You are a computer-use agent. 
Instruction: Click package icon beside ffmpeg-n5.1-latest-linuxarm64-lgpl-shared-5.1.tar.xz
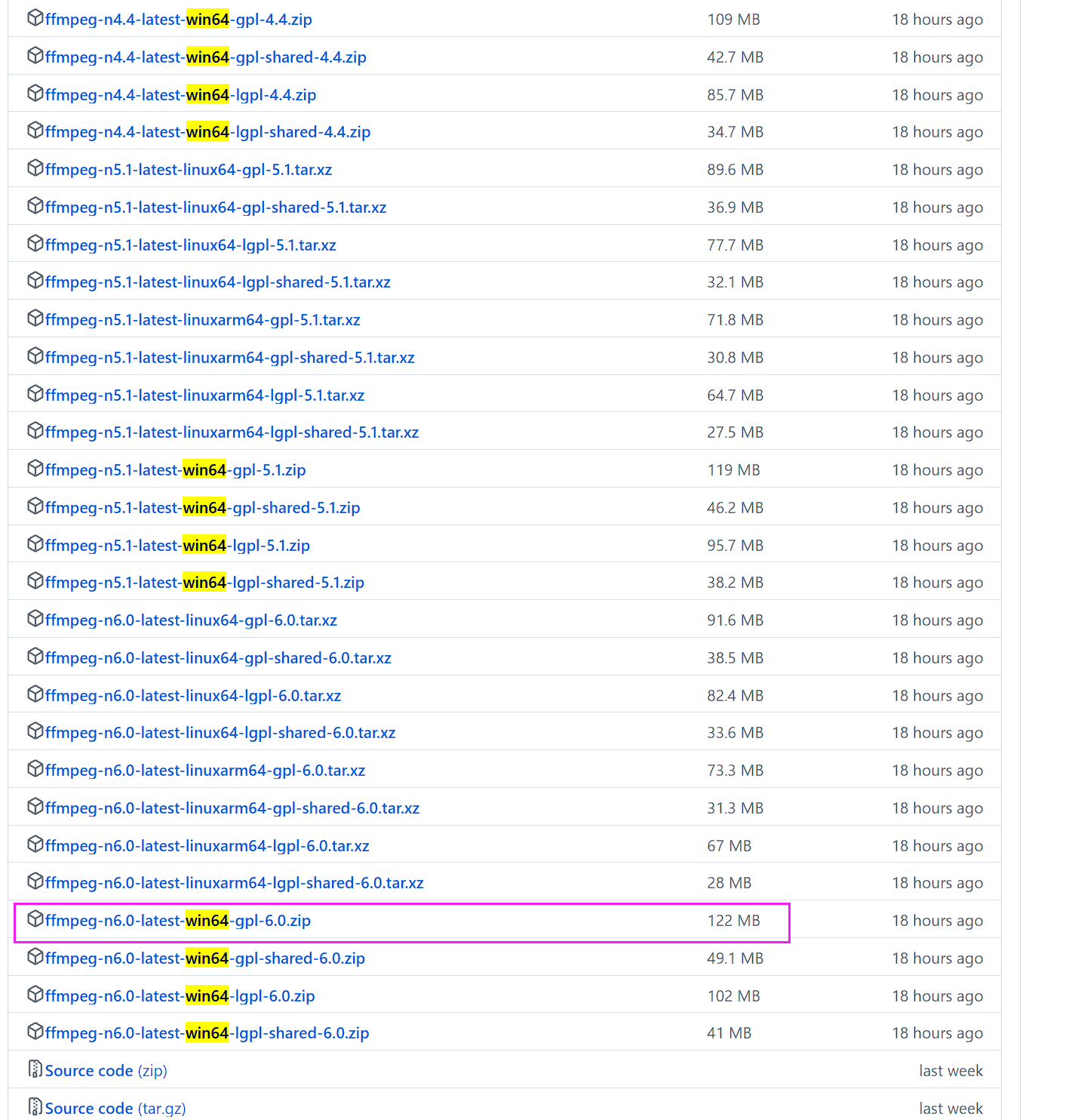tap(35, 431)
